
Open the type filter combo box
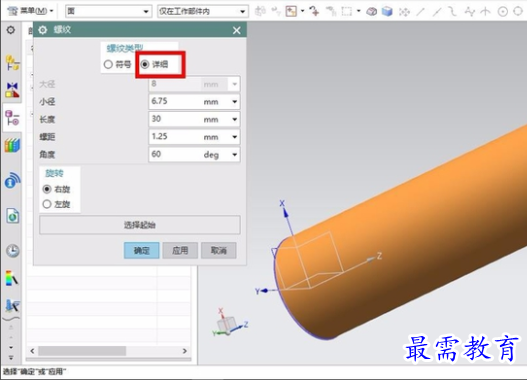(x=108, y=11)
